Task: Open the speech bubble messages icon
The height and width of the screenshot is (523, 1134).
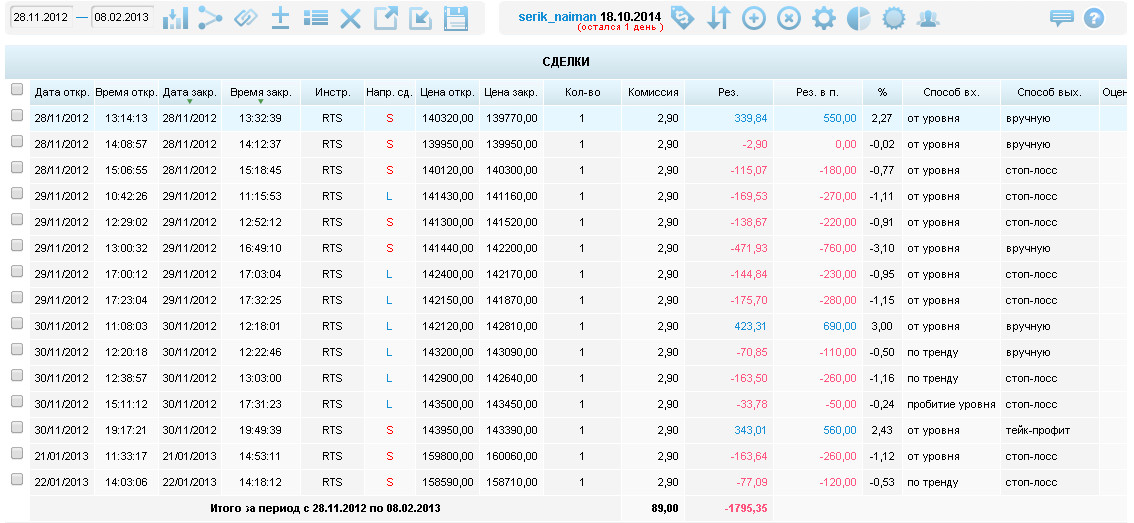Action: tap(1061, 18)
